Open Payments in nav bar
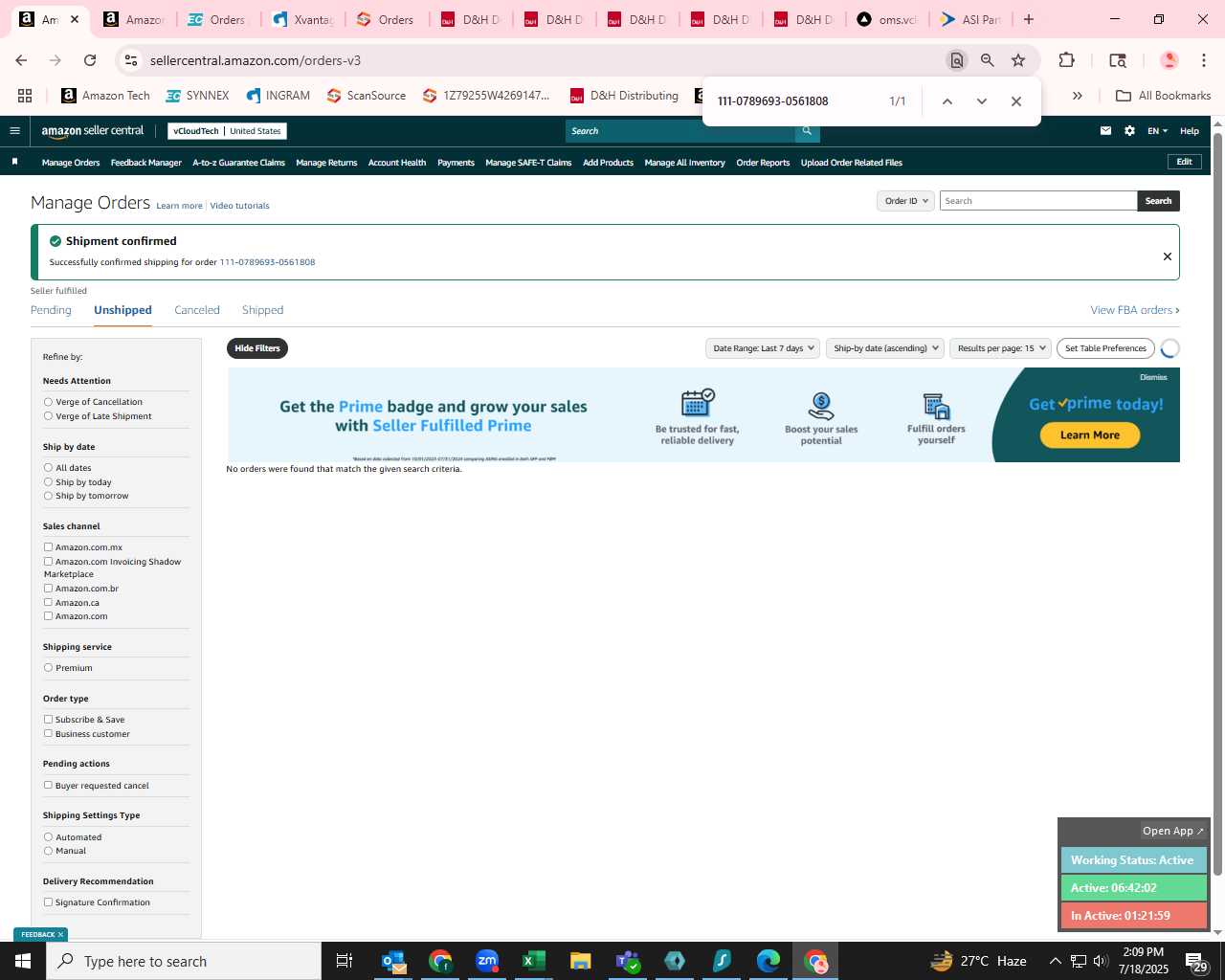Image resolution: width=1225 pixels, height=980 pixels. [456, 163]
